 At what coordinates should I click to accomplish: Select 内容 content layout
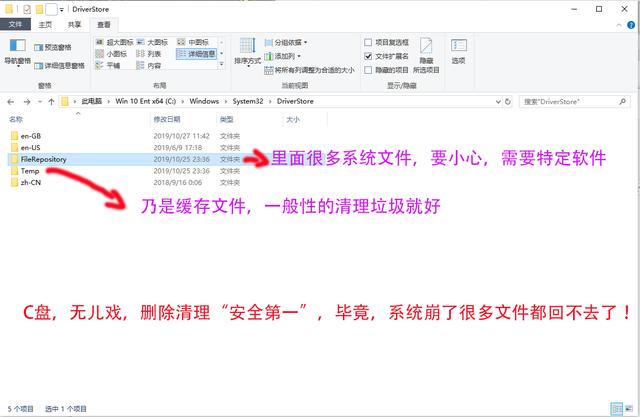coord(149,65)
